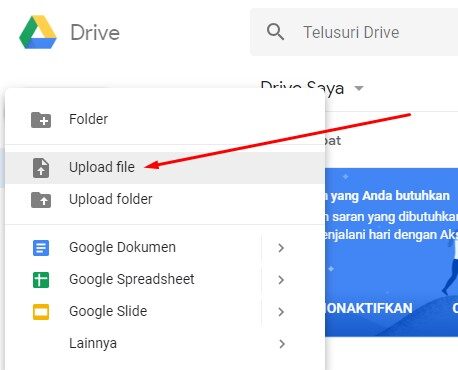
Task: Click the Upload folder icon
Action: click(x=41, y=200)
